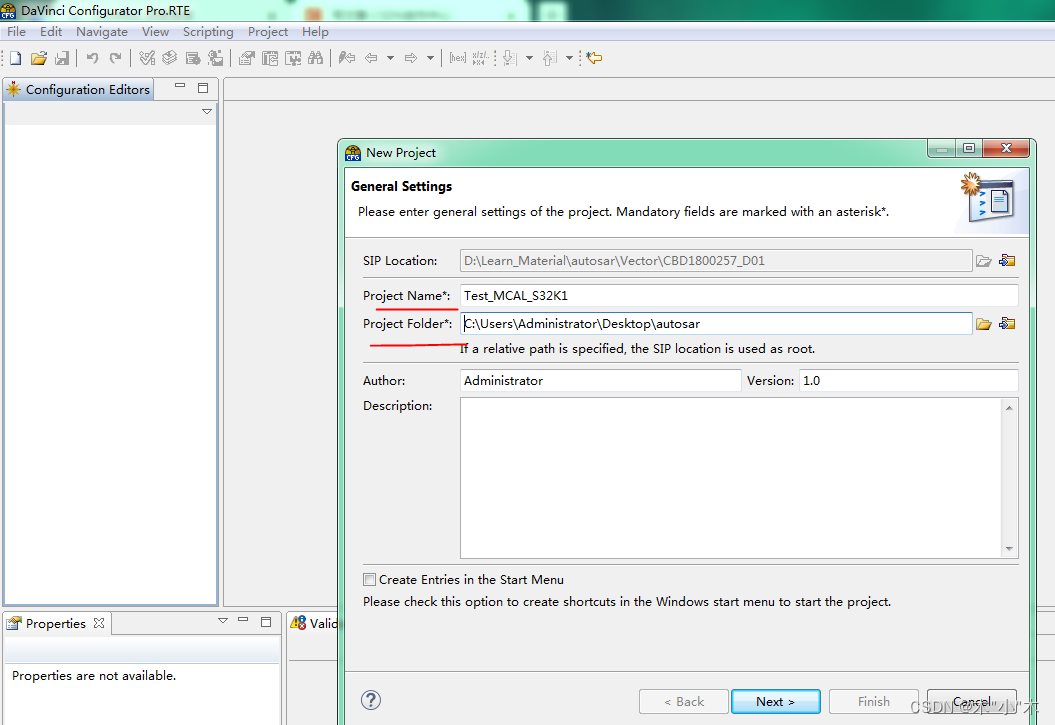Viewport: 1055px width, 725px height.
Task: Click the toolbar icon just left of the first separator after Generate
Action: pyautogui.click(x=215, y=58)
